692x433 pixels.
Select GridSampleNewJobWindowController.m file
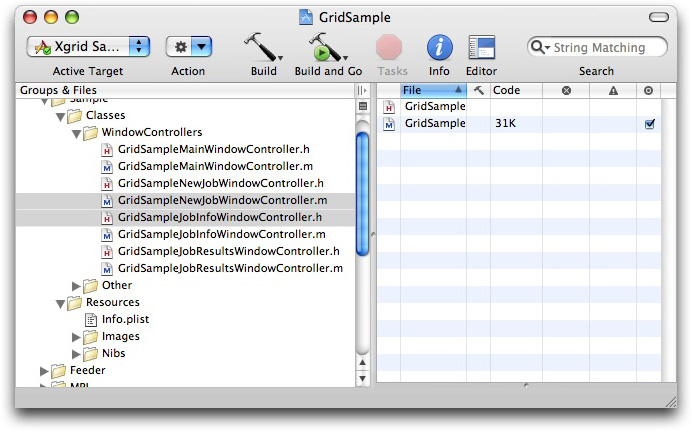tap(222, 200)
